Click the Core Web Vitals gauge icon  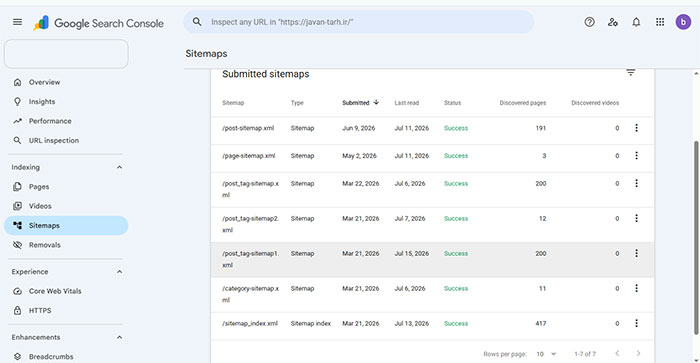point(17,291)
